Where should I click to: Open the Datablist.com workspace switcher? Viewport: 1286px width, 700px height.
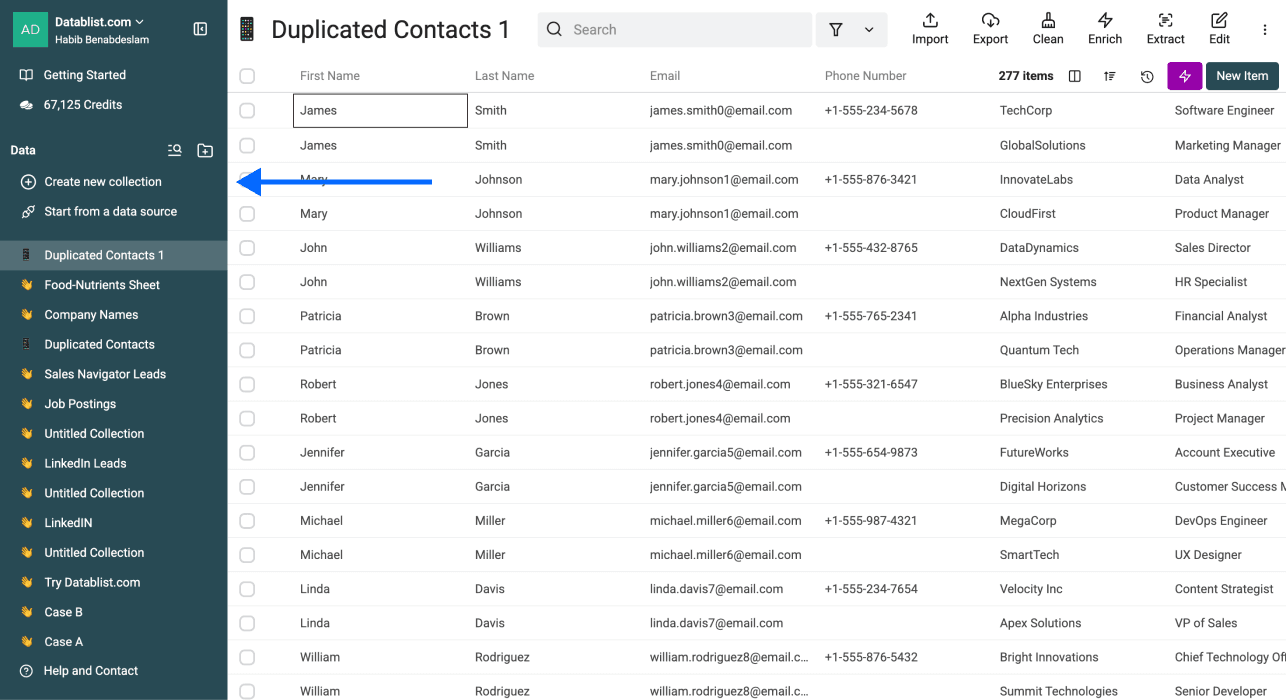click(95, 22)
